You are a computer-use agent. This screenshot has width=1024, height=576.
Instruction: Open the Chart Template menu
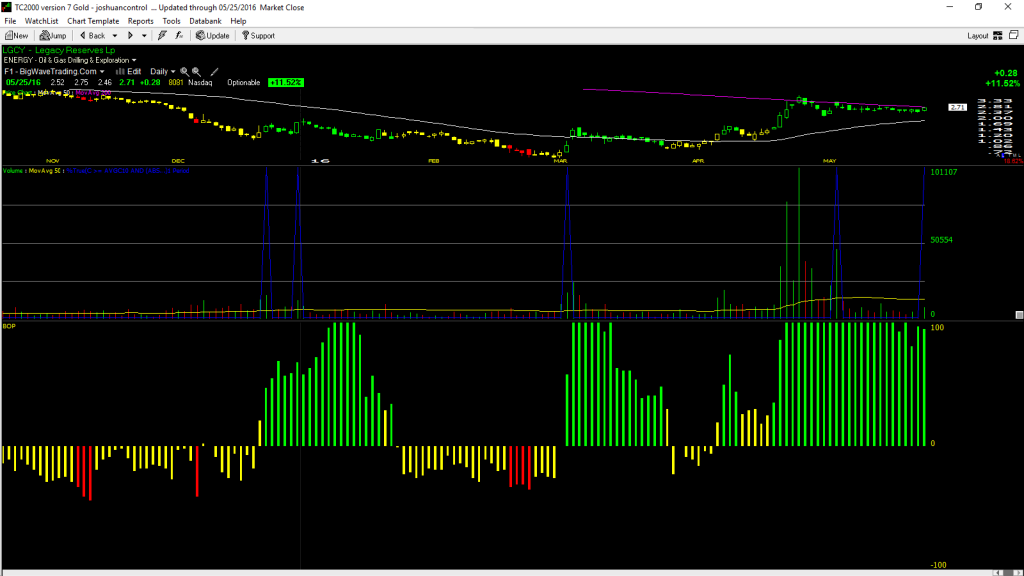[93, 21]
